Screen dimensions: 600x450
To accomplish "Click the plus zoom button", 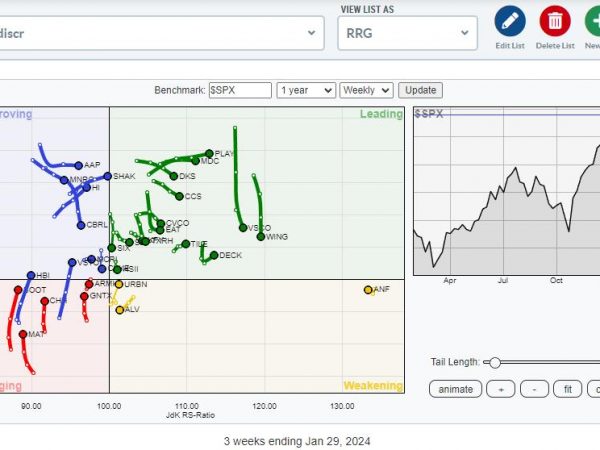I will pos(501,389).
